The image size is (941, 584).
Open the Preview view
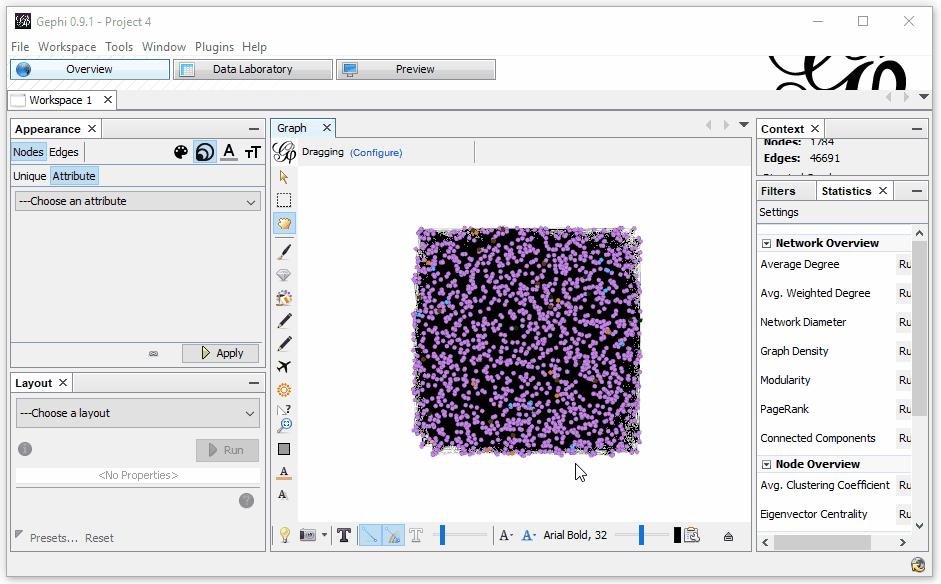(x=415, y=70)
